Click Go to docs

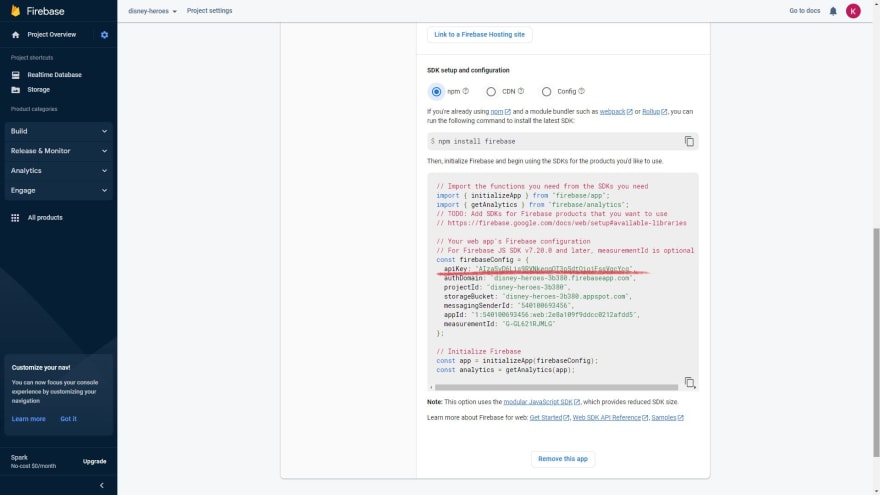[804, 11]
